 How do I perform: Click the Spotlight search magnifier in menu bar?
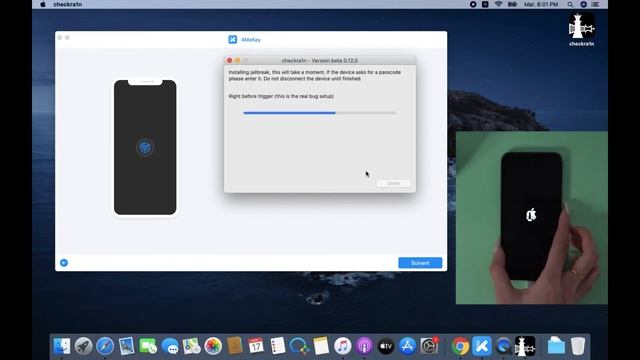click(570, 4)
